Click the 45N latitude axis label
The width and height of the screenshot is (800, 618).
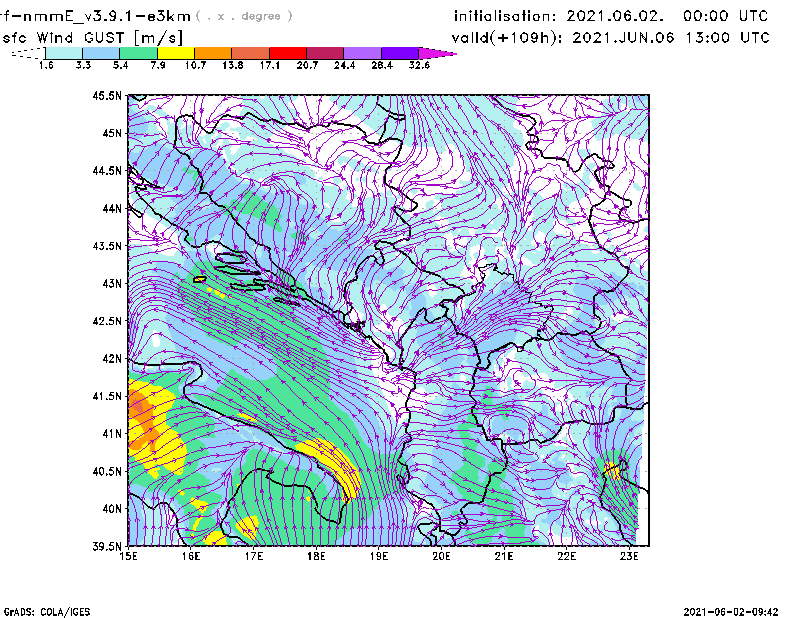[112, 133]
